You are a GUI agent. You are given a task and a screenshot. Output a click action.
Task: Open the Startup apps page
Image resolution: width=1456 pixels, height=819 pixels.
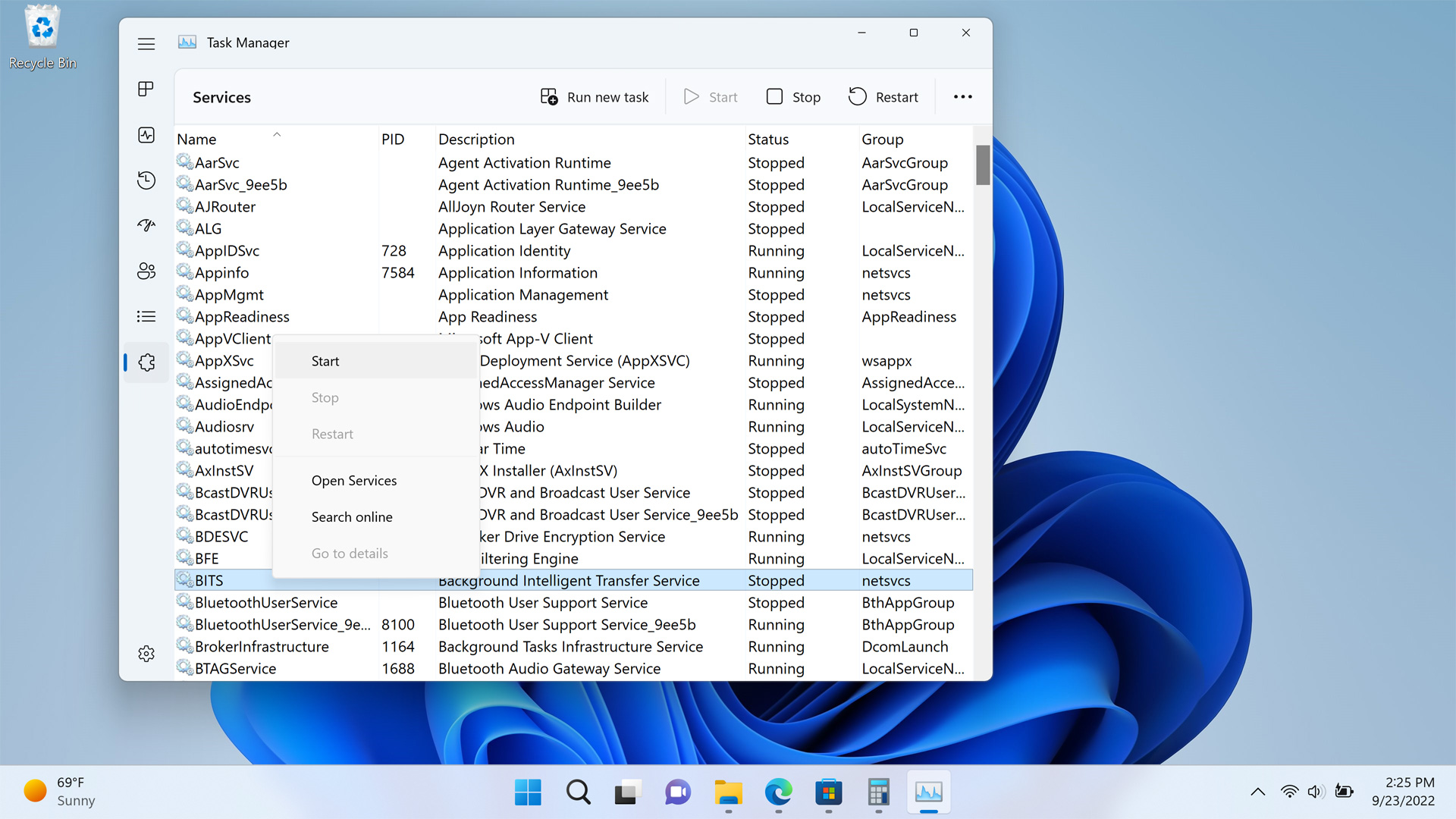pyautogui.click(x=146, y=225)
